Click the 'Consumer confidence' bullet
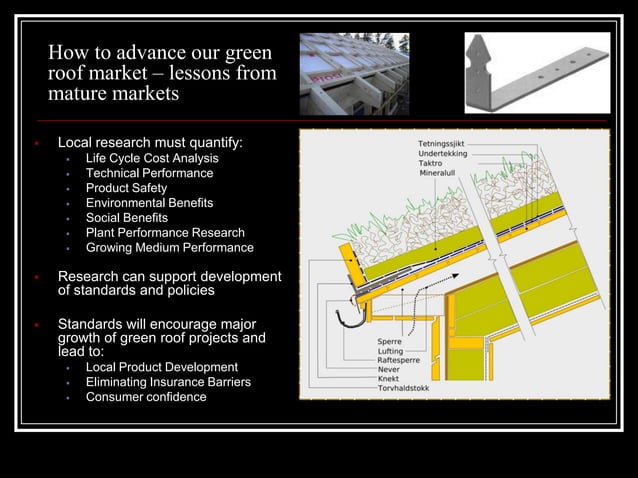Viewport: 638px width, 478px height. (146, 397)
